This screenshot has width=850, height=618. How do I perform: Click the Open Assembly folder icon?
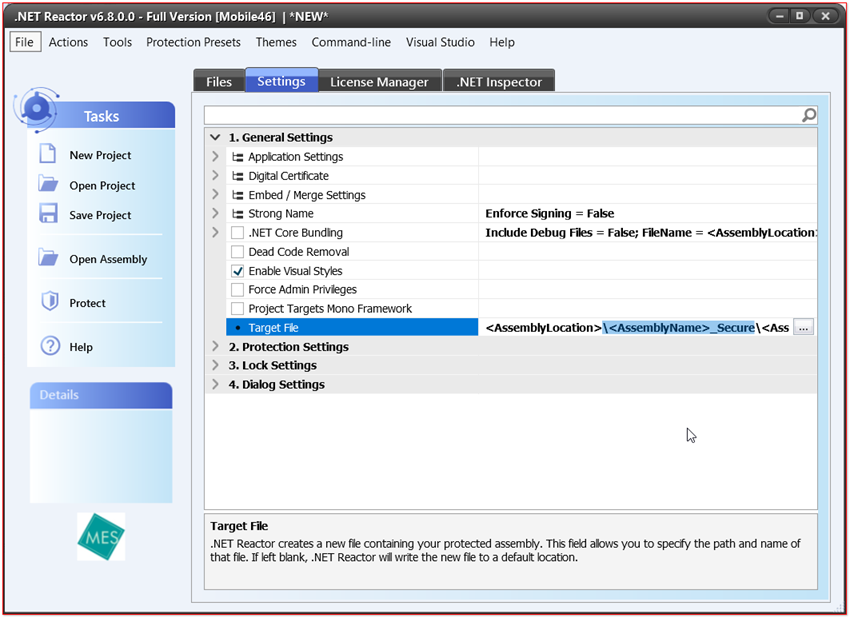[48, 258]
